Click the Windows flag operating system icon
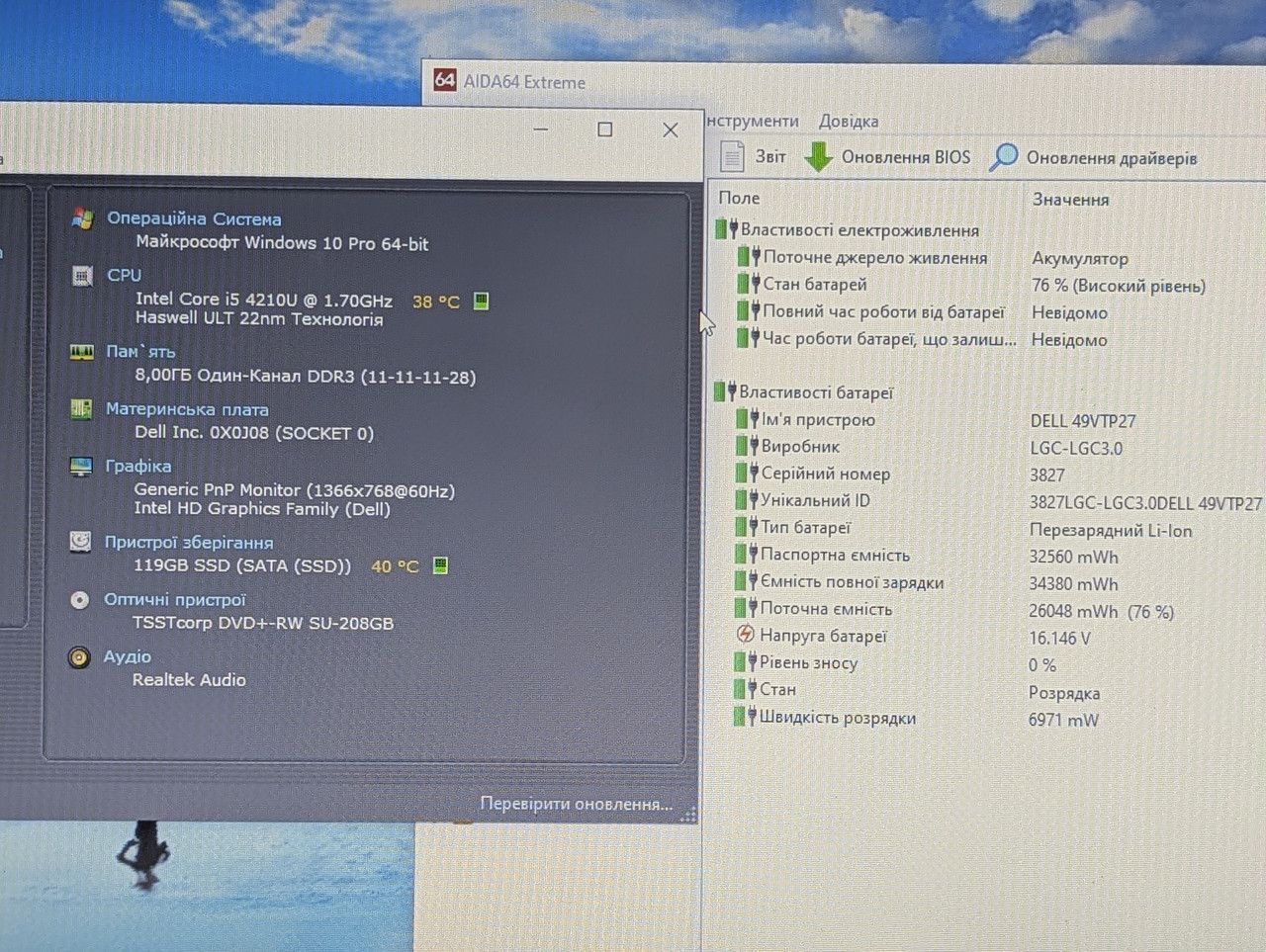 [82, 218]
